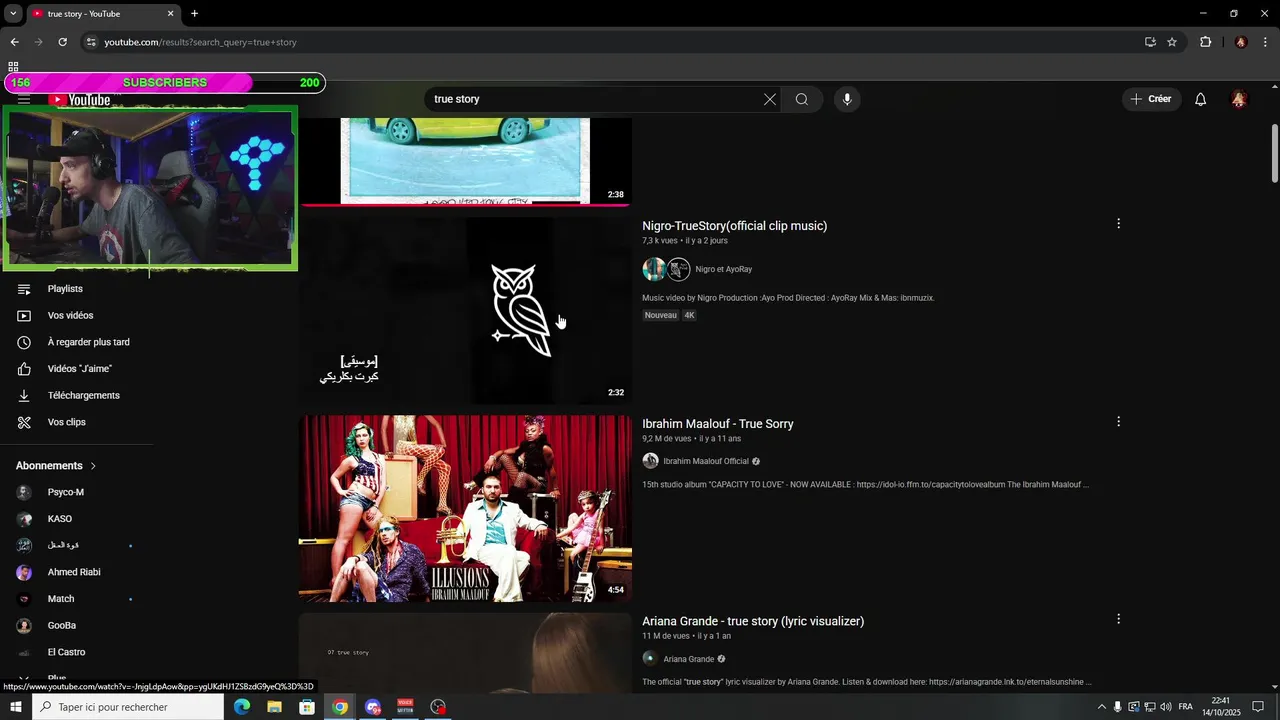1280x720 pixels.
Task: Open the notifications bell
Action: pos(1201,99)
